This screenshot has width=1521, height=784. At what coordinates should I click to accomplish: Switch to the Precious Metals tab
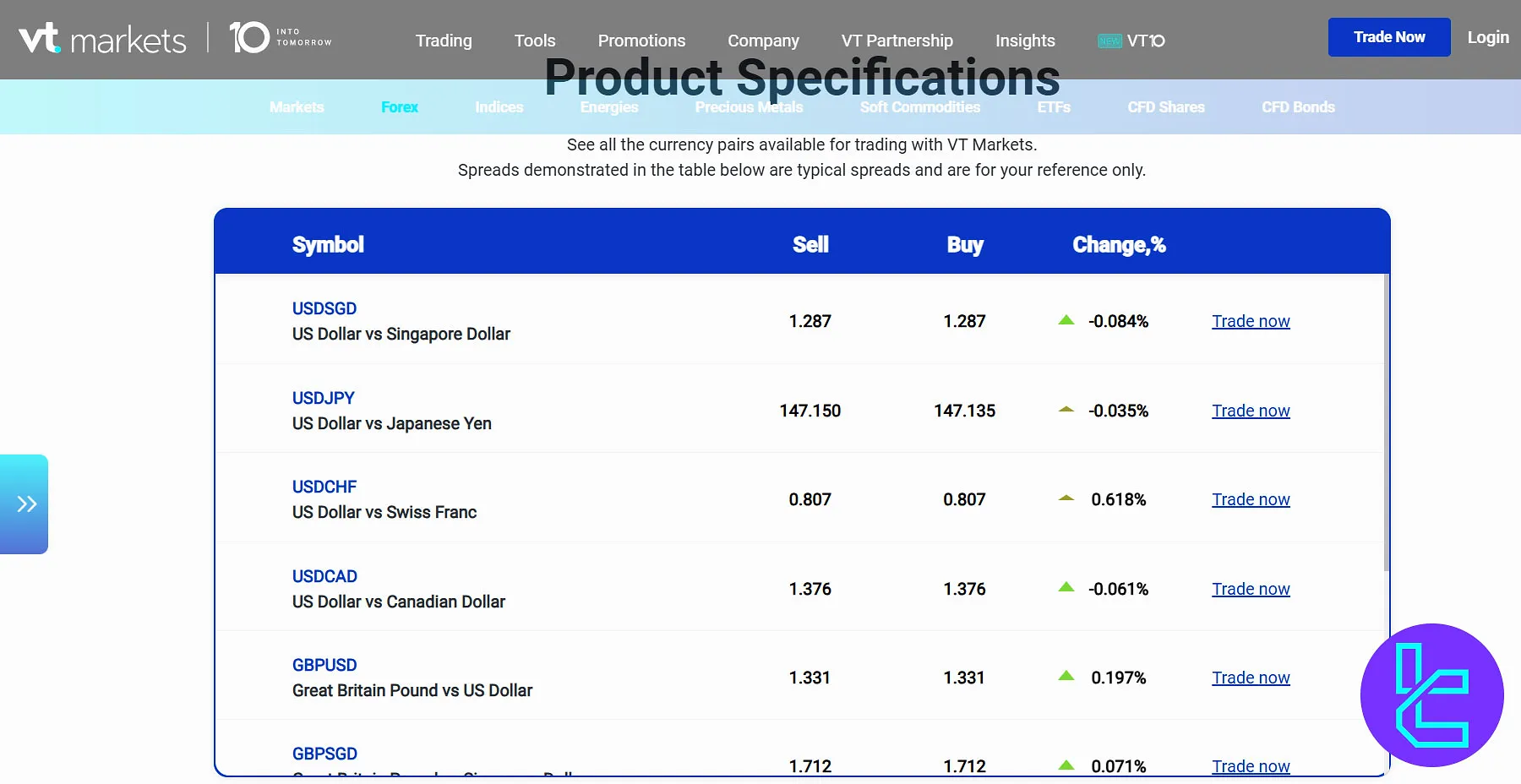[750, 107]
